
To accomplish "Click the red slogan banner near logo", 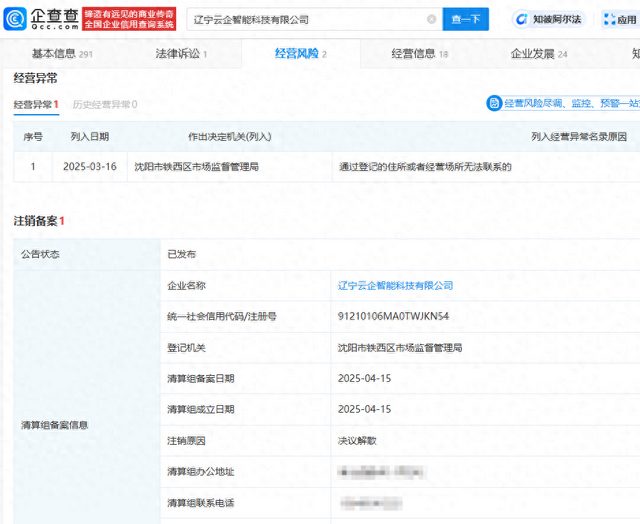I will (129, 19).
